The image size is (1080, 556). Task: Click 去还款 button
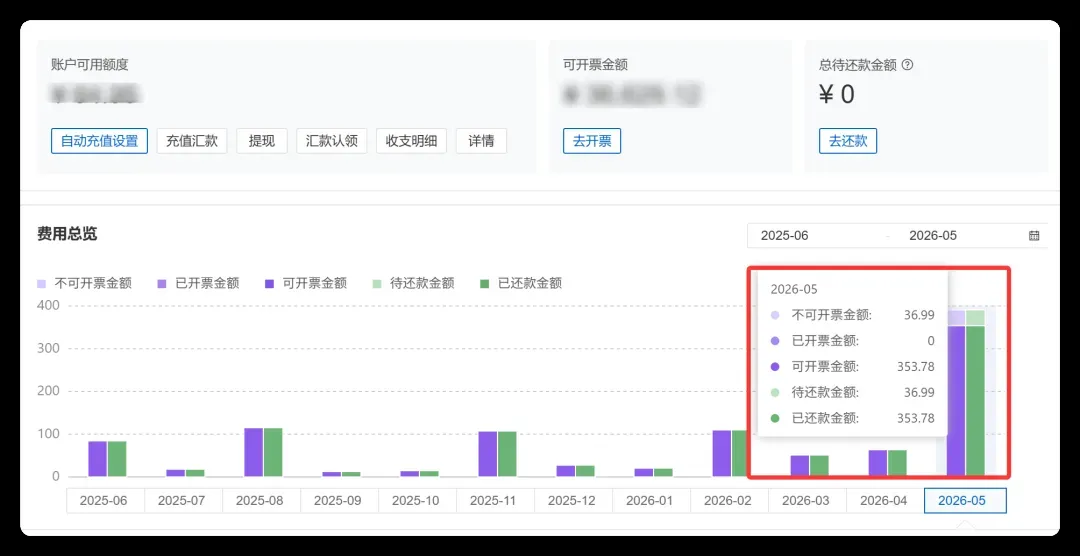(848, 141)
